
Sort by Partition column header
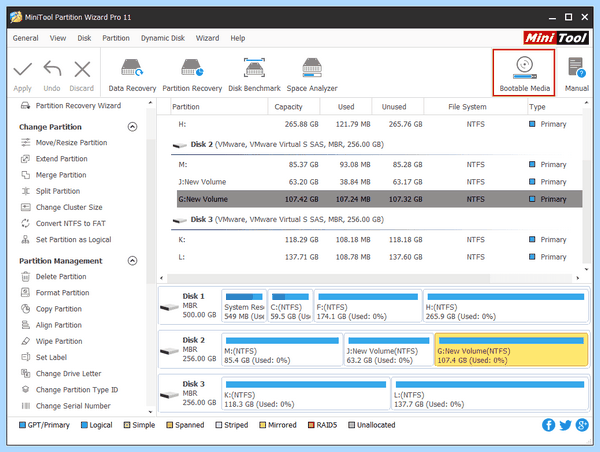219,107
